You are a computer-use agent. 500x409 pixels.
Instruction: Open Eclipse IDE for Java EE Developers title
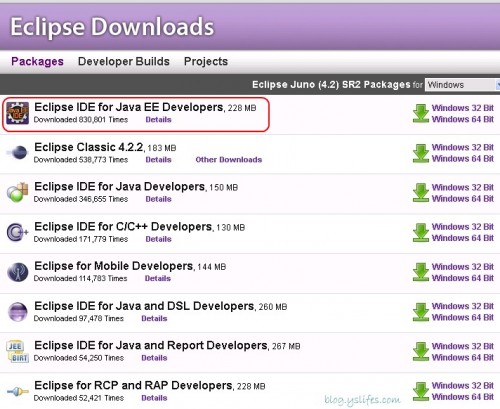129,107
